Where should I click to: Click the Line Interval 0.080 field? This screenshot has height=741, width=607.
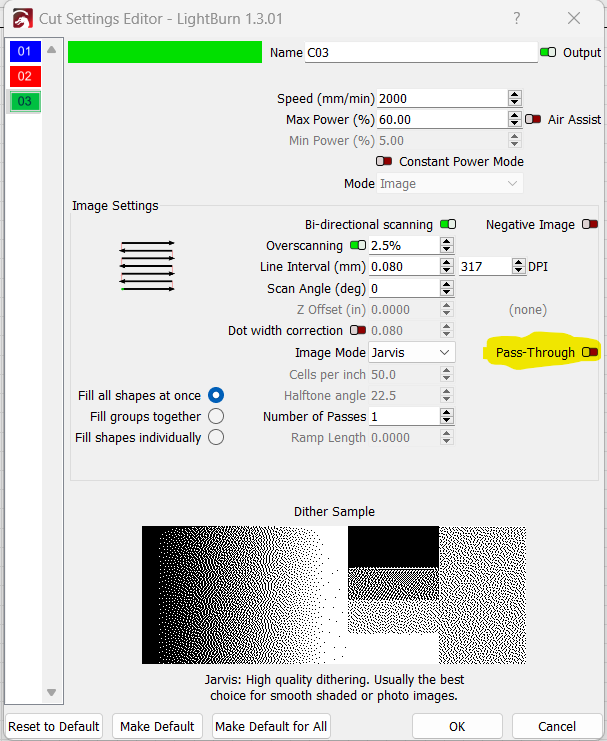click(404, 267)
